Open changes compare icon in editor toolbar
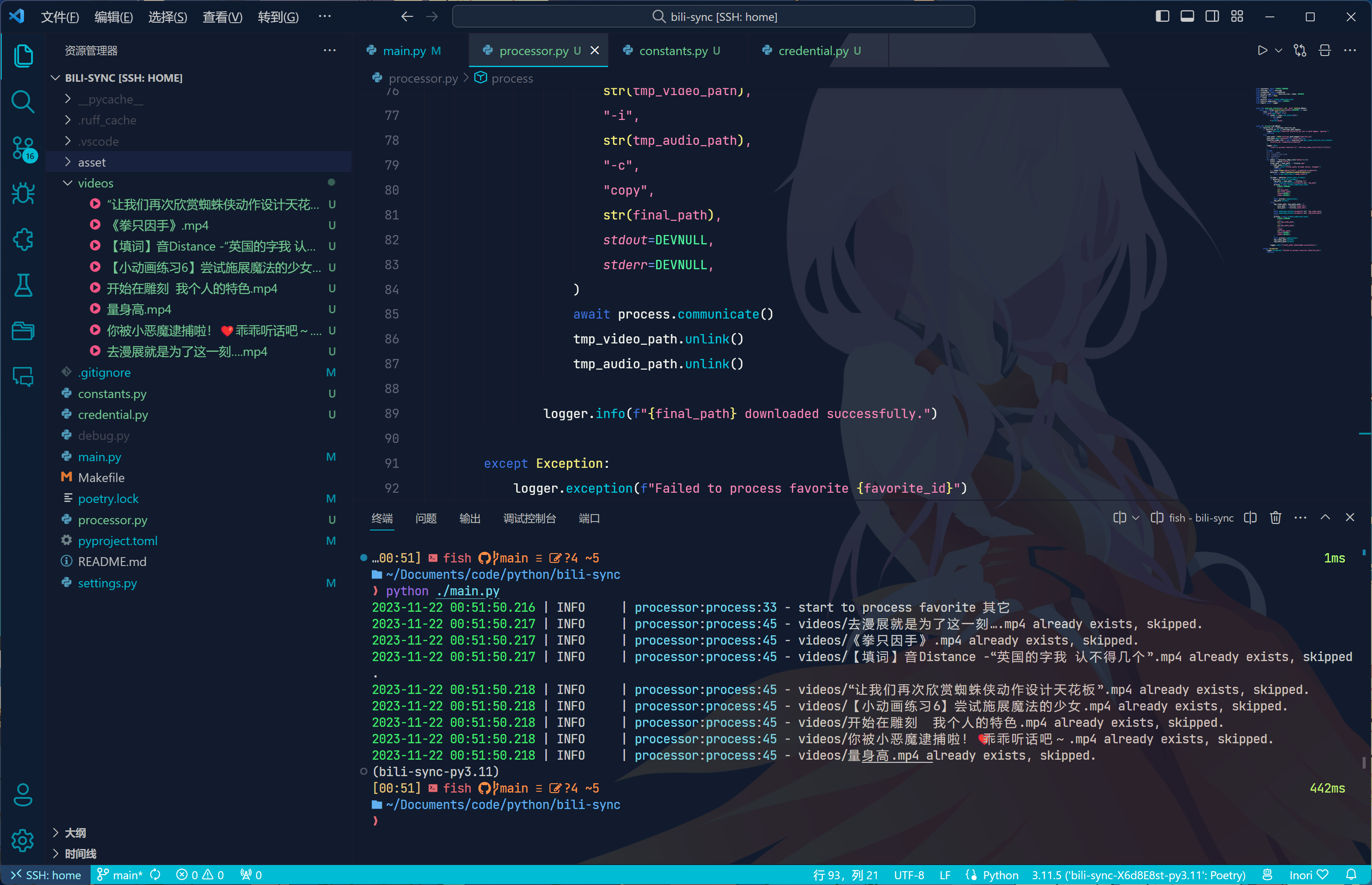Viewport: 1372px width, 885px height. click(x=1300, y=51)
